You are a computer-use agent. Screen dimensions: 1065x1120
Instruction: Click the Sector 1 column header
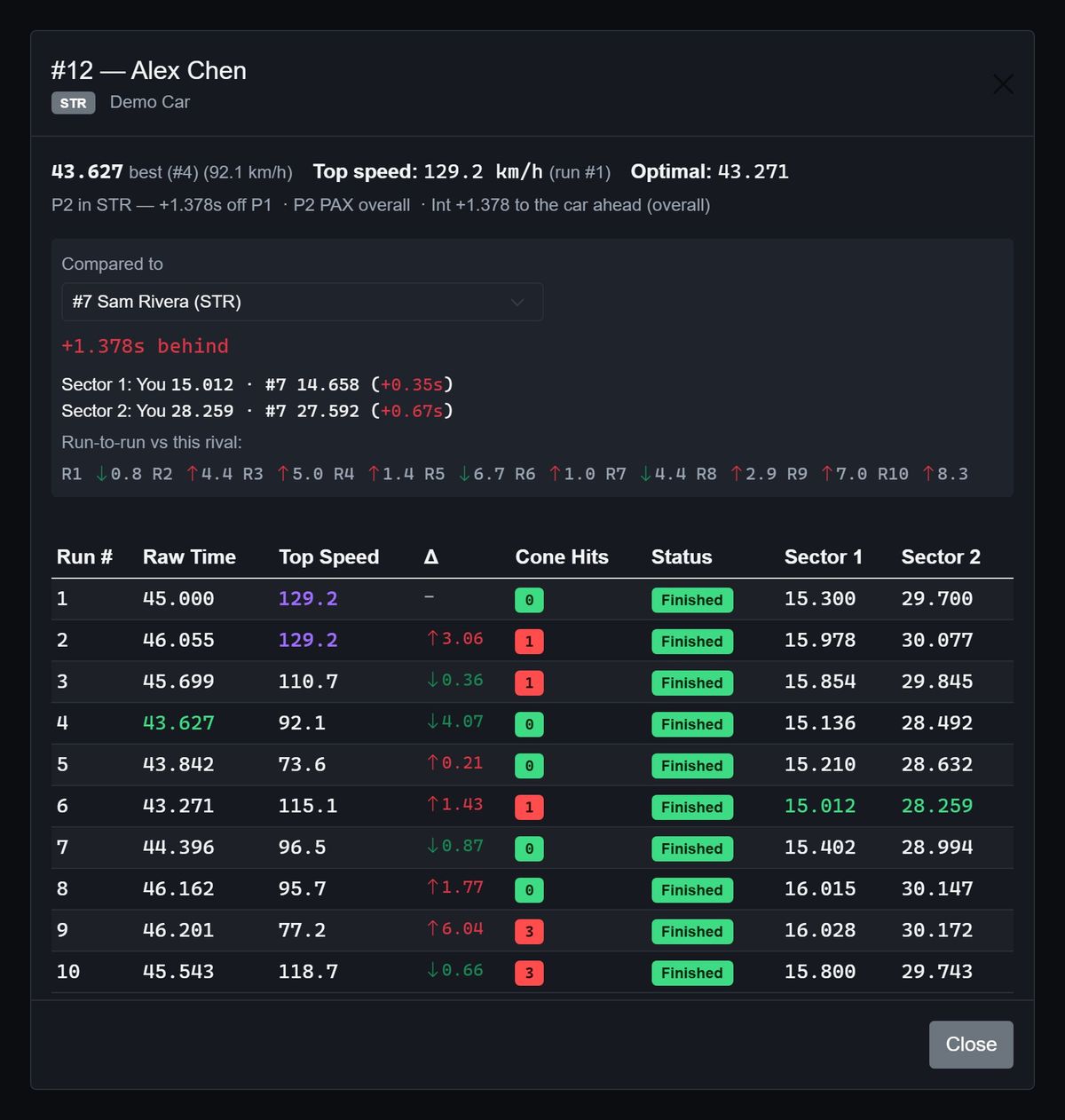(823, 557)
